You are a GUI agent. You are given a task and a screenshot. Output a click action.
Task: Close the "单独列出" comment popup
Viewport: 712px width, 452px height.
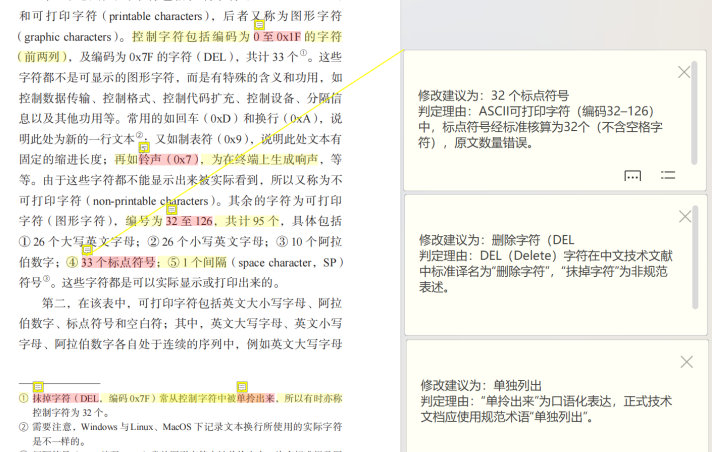coord(687,362)
